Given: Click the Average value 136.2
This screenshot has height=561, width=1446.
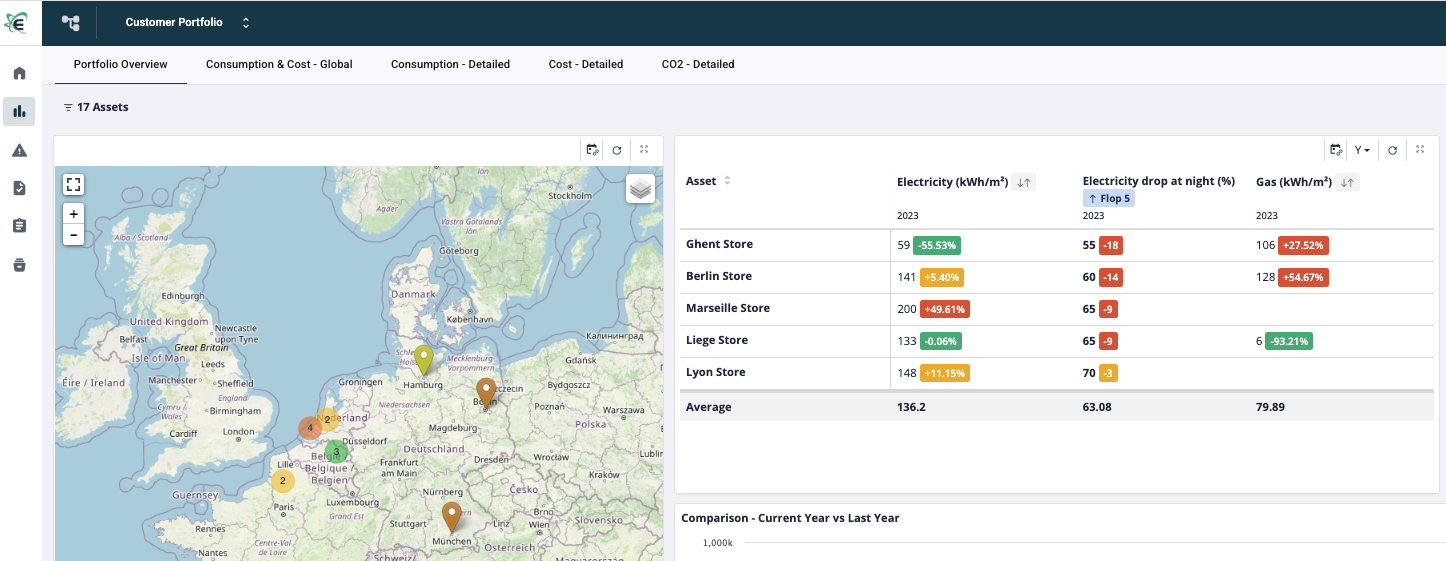Looking at the screenshot, I should pyautogui.click(x=911, y=407).
